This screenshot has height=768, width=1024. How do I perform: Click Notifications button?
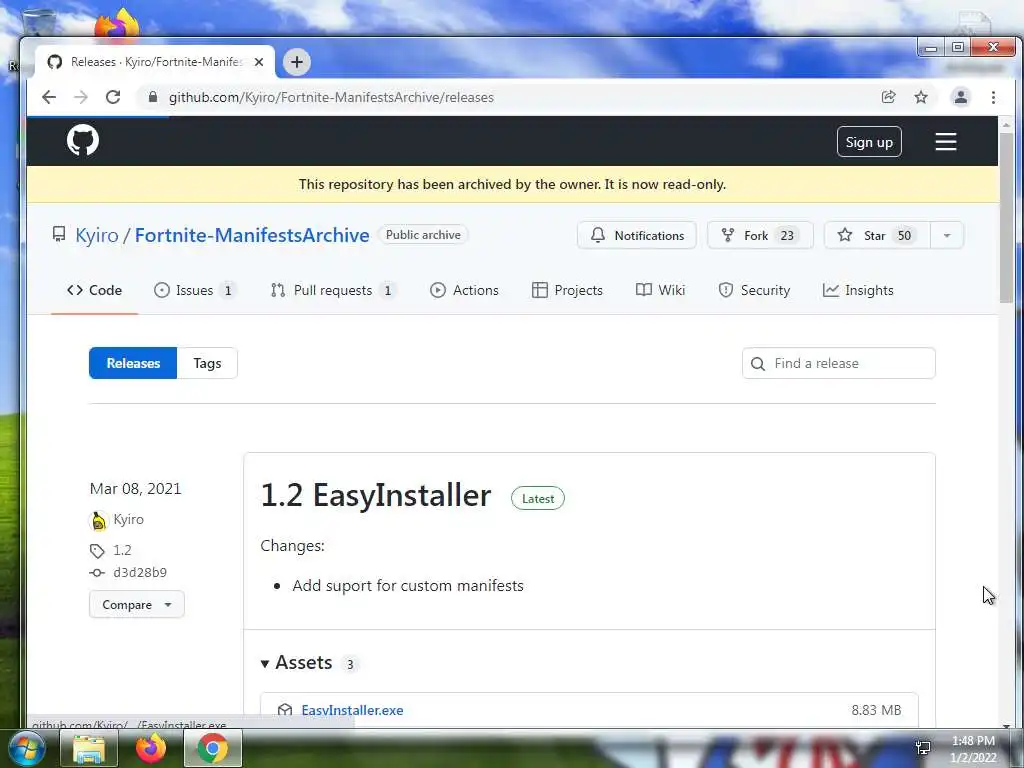tap(637, 235)
